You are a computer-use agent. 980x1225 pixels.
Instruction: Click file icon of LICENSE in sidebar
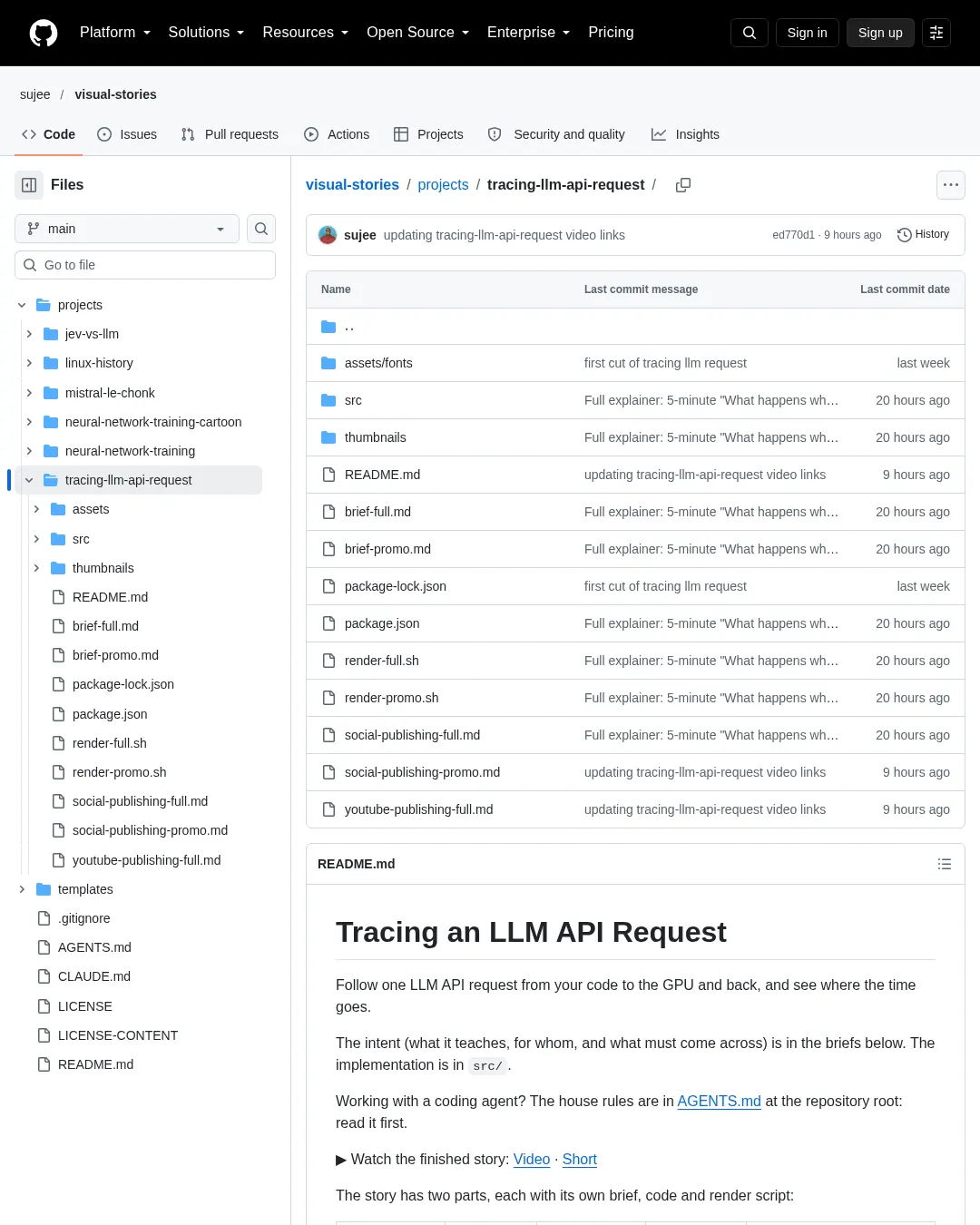click(x=44, y=1006)
